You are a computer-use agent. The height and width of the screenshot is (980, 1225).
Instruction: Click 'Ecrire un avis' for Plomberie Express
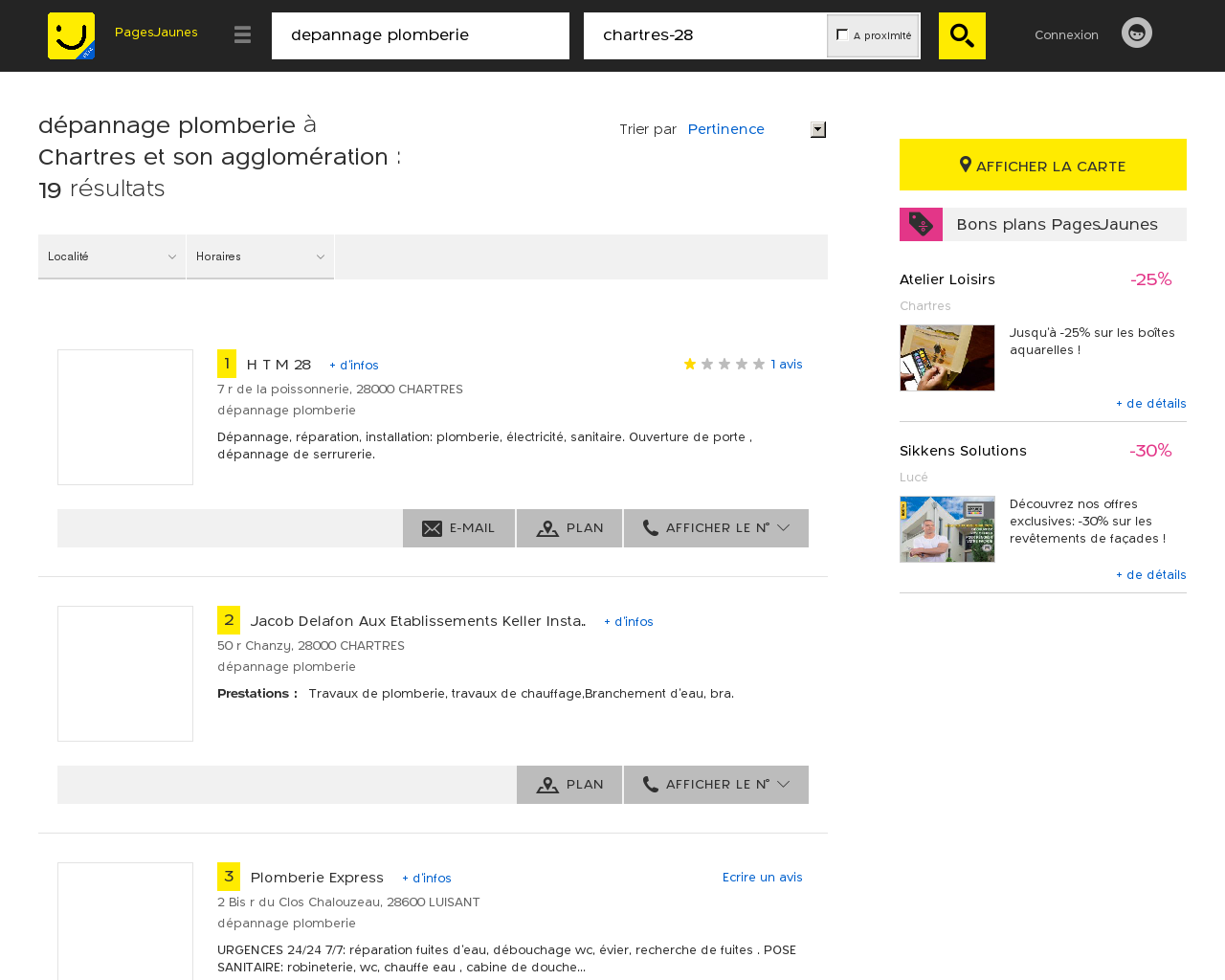click(763, 878)
